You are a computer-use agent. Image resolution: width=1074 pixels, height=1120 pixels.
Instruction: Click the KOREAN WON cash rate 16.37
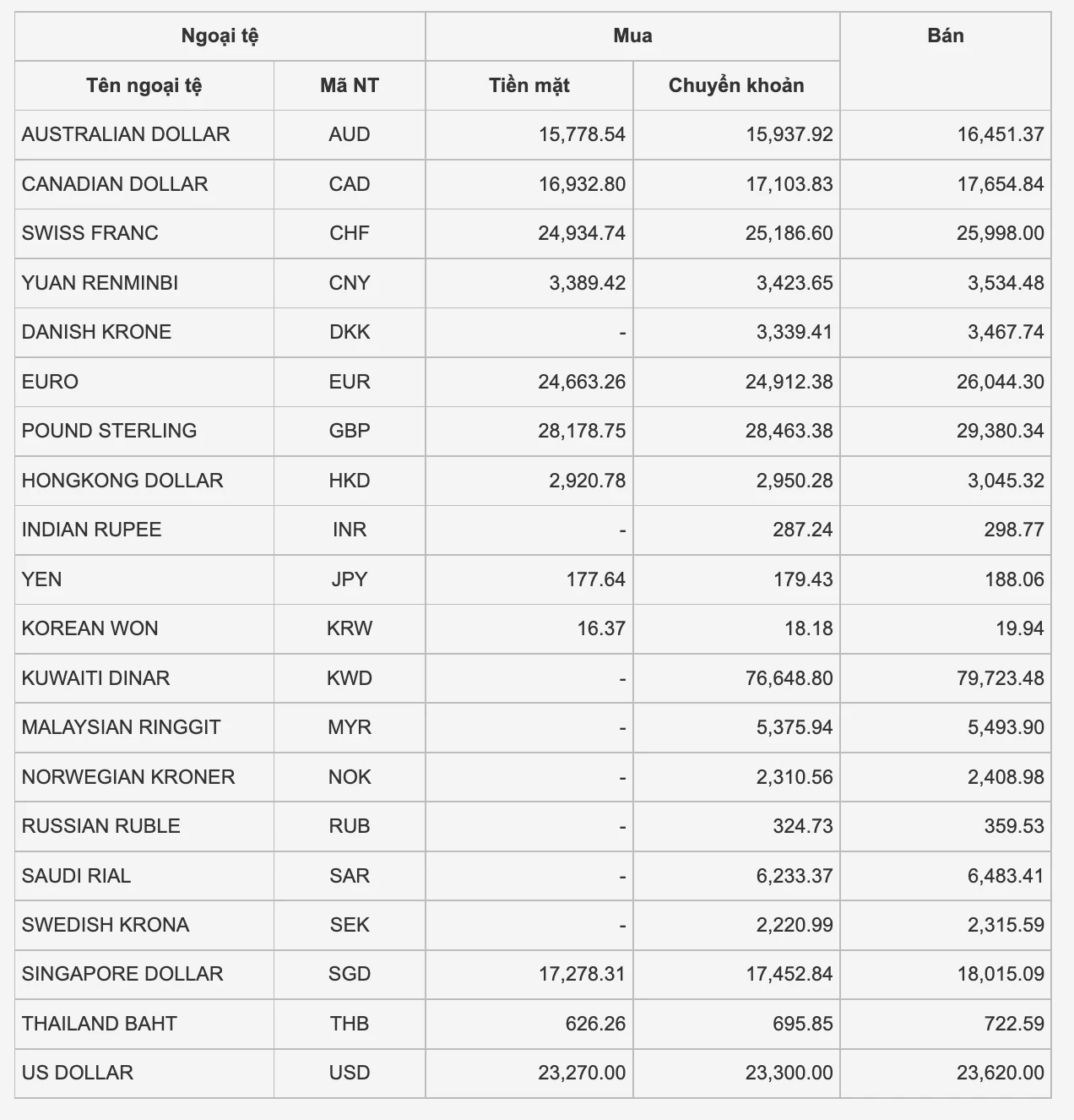[x=601, y=628]
